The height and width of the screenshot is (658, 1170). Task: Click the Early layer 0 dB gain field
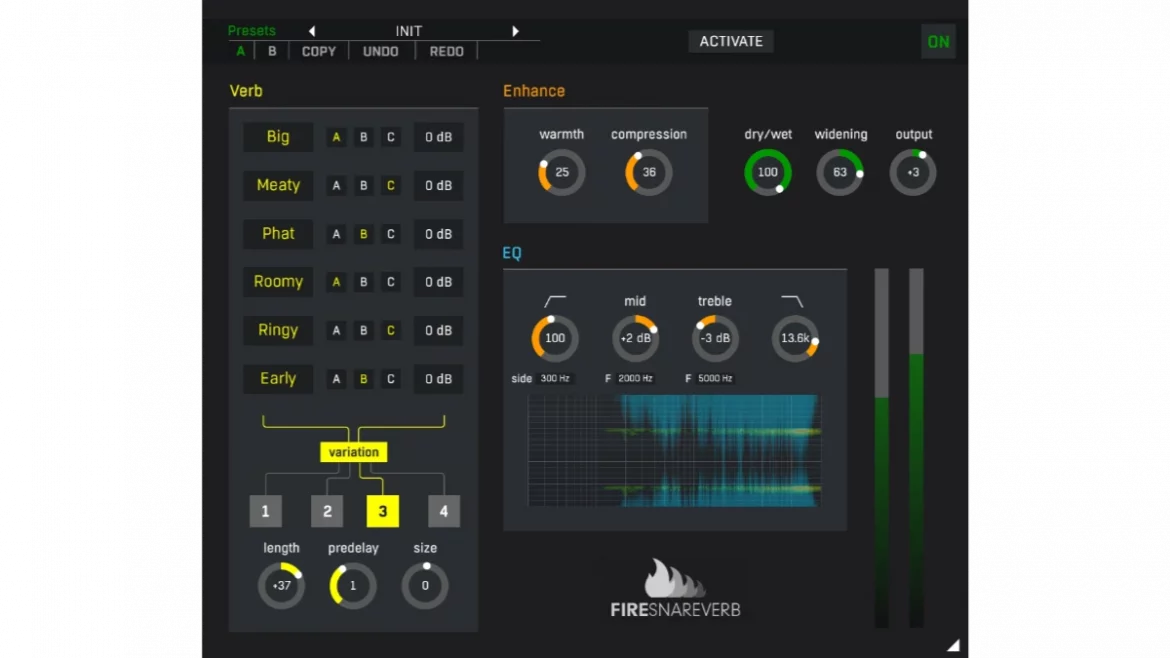pos(438,379)
